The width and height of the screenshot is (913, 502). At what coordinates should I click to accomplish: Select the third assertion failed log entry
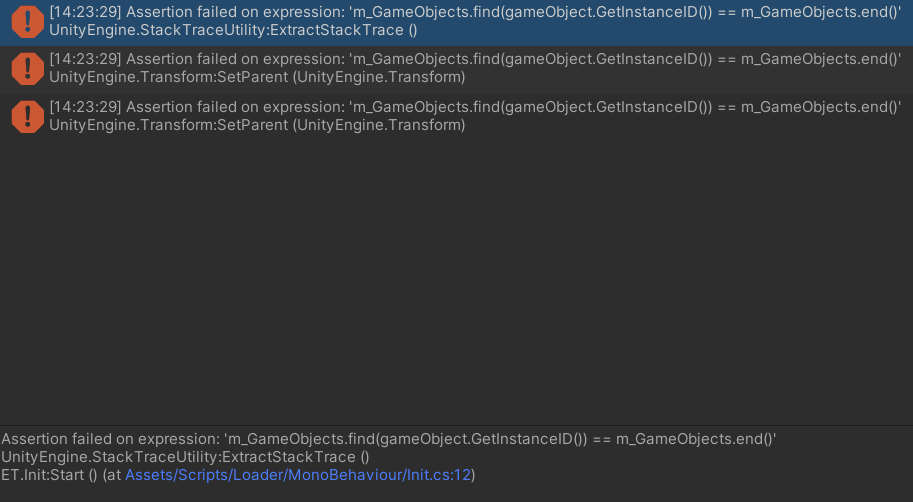coord(456,118)
